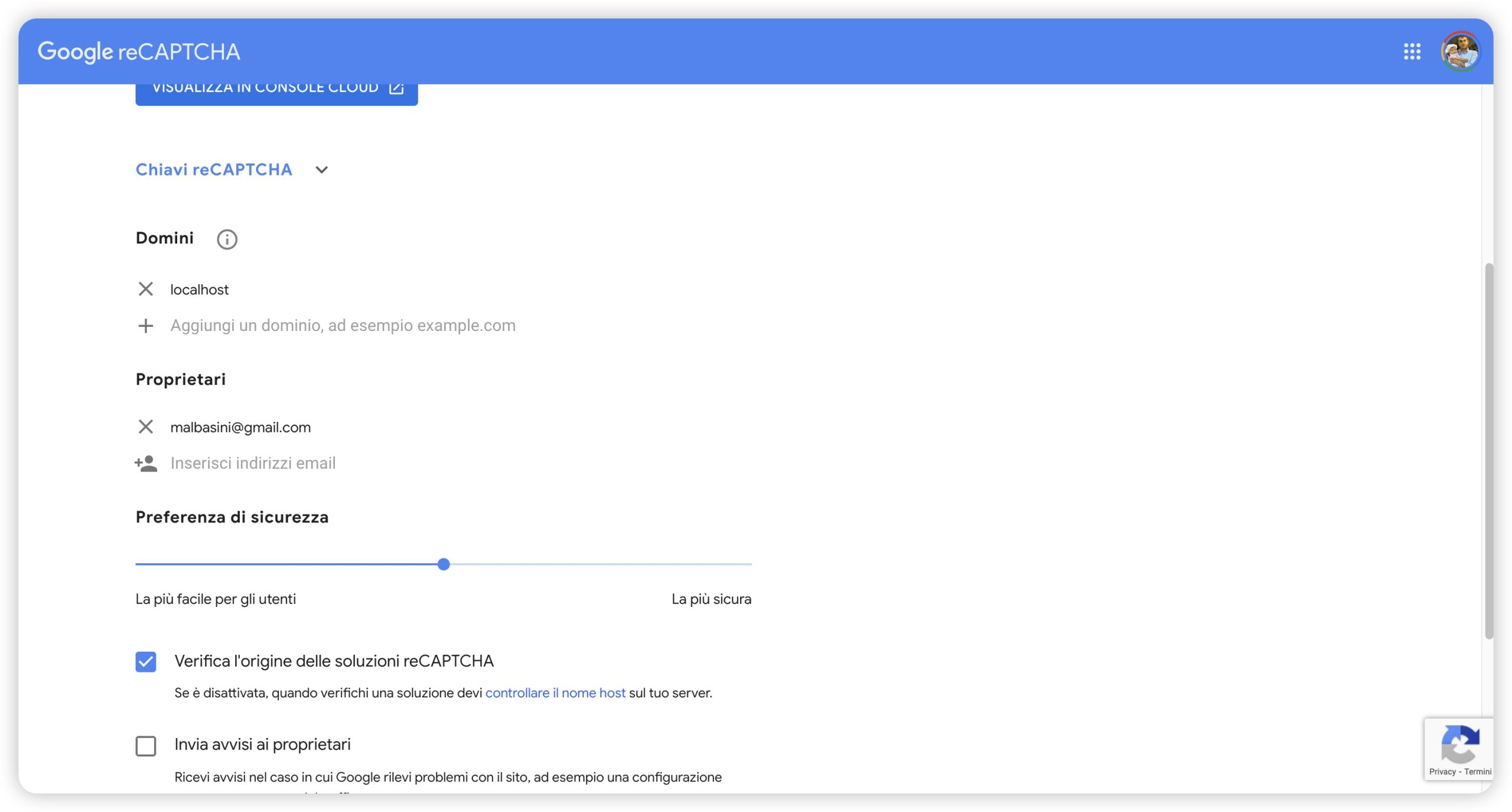This screenshot has width=1512, height=812.
Task: Focus the Aggiungi un dominio field
Action: pyautogui.click(x=343, y=326)
